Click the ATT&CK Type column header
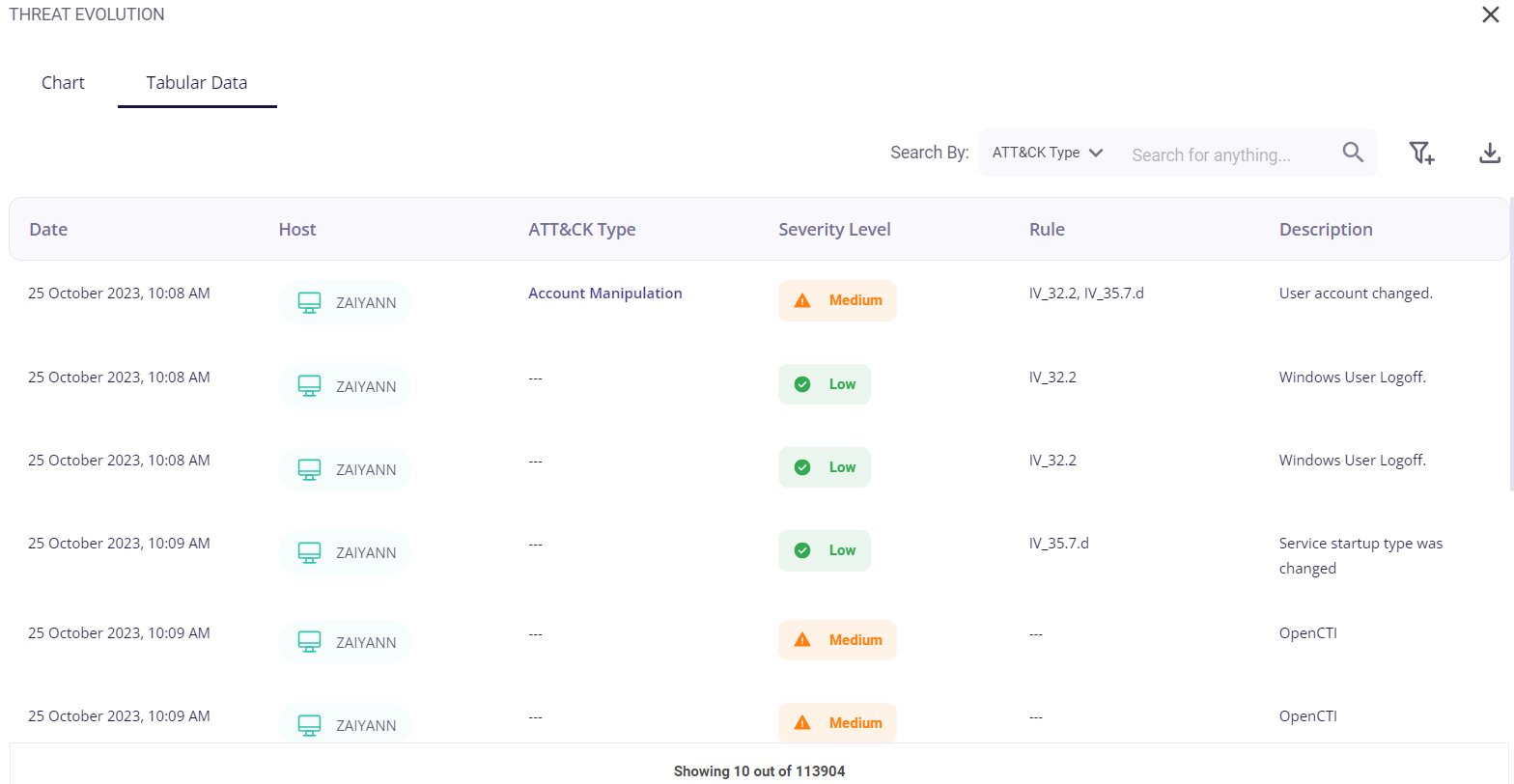Screen dimensions: 1514x784 point(582,230)
